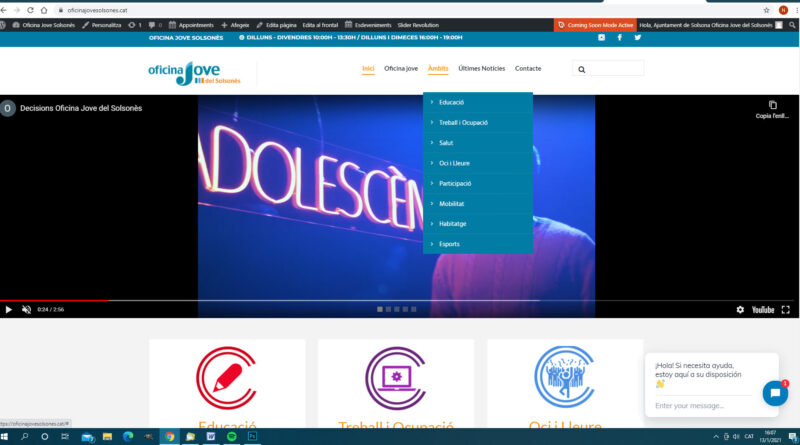Open YouTube player settings gear

740,310
